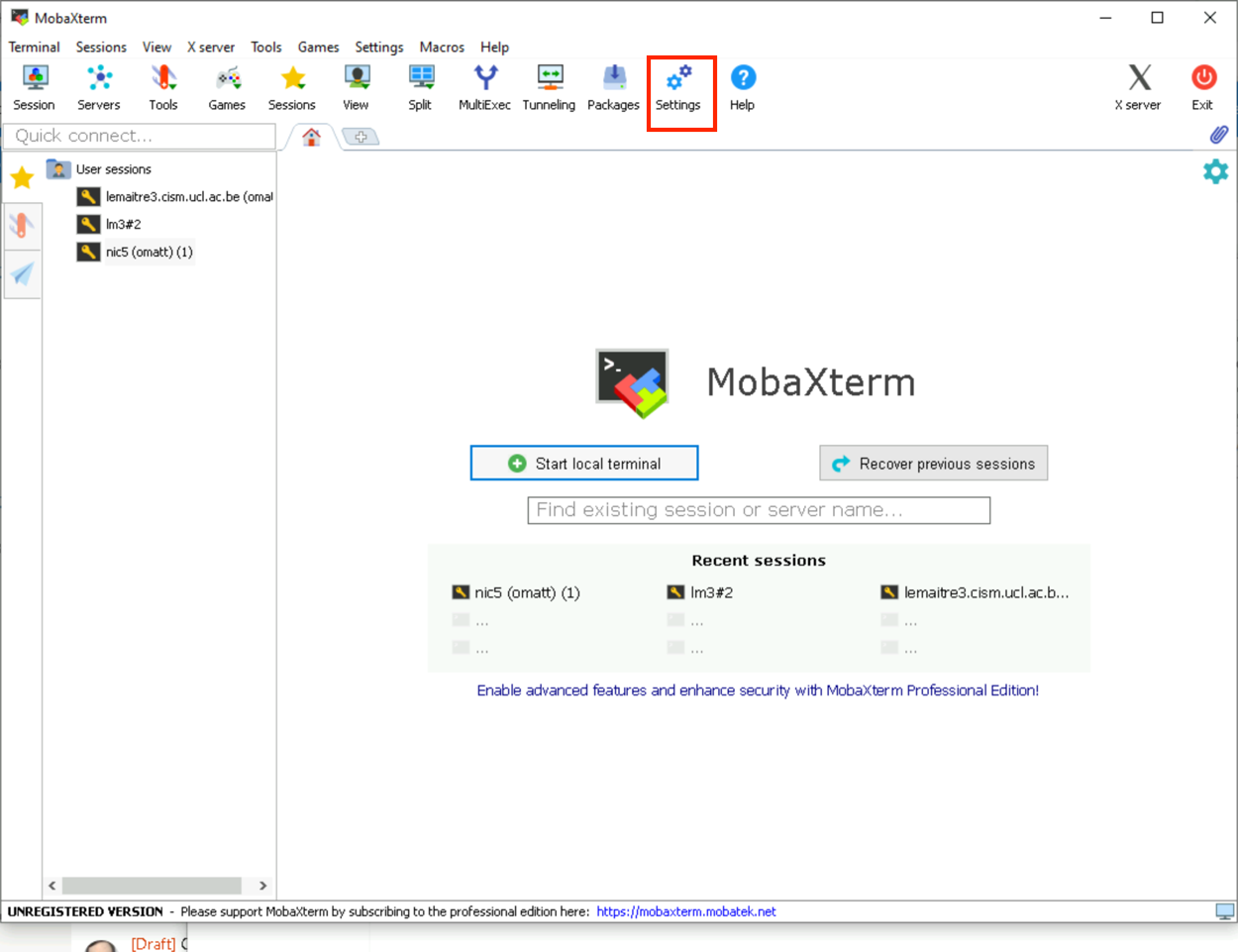Open the Help menu in menu bar
The width and height of the screenshot is (1238, 952).
pyautogui.click(x=494, y=47)
